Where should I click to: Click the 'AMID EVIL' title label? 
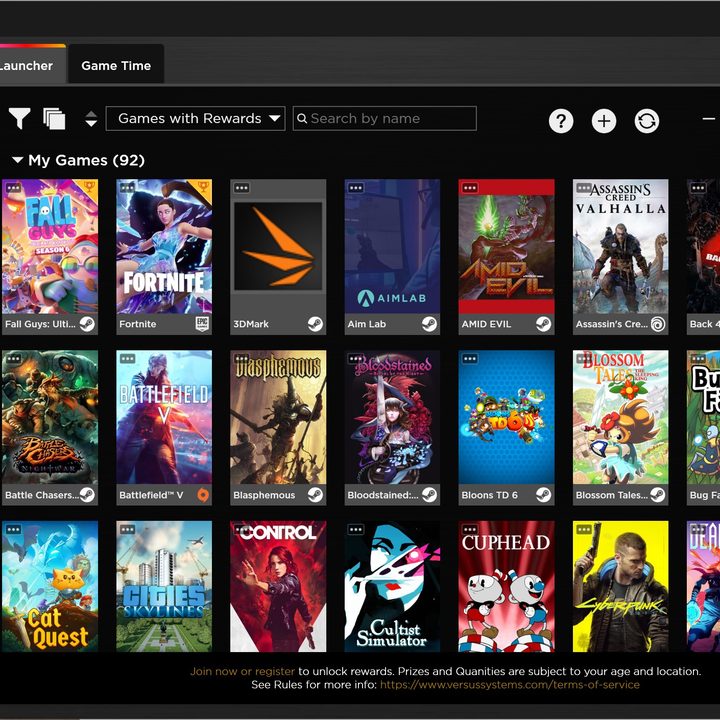tap(486, 324)
